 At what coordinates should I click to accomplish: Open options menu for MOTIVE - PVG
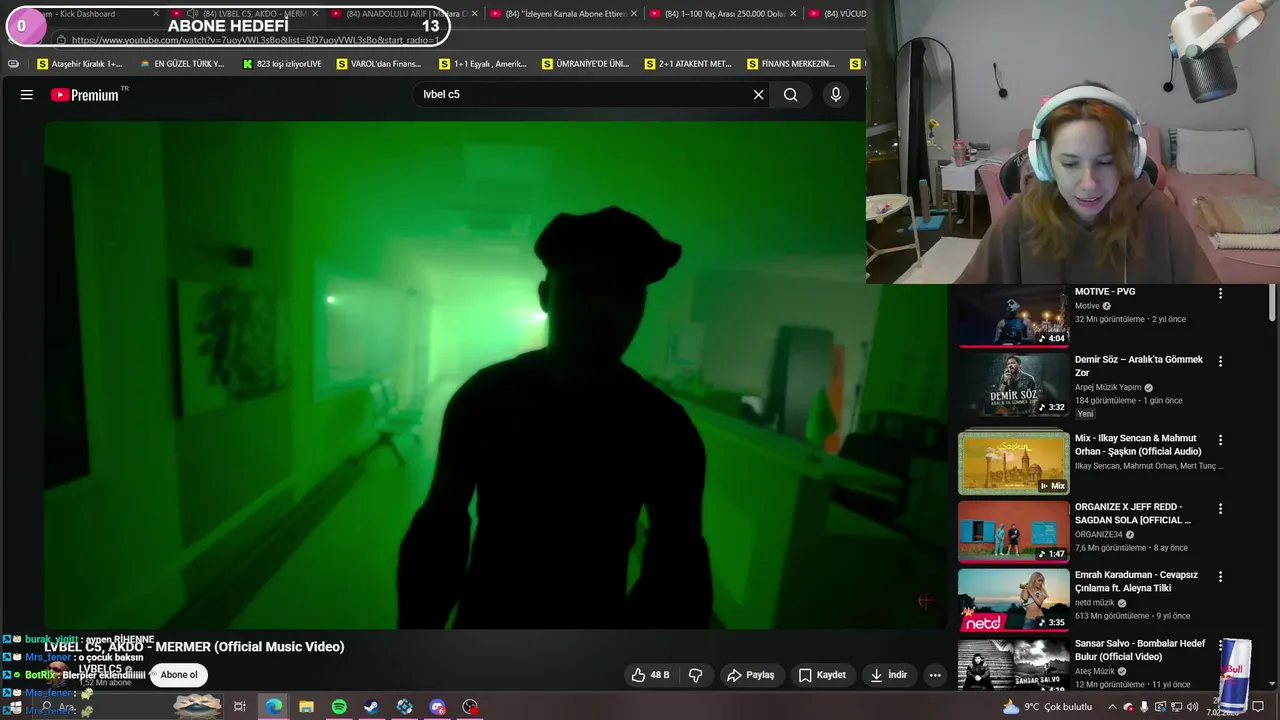1220,293
